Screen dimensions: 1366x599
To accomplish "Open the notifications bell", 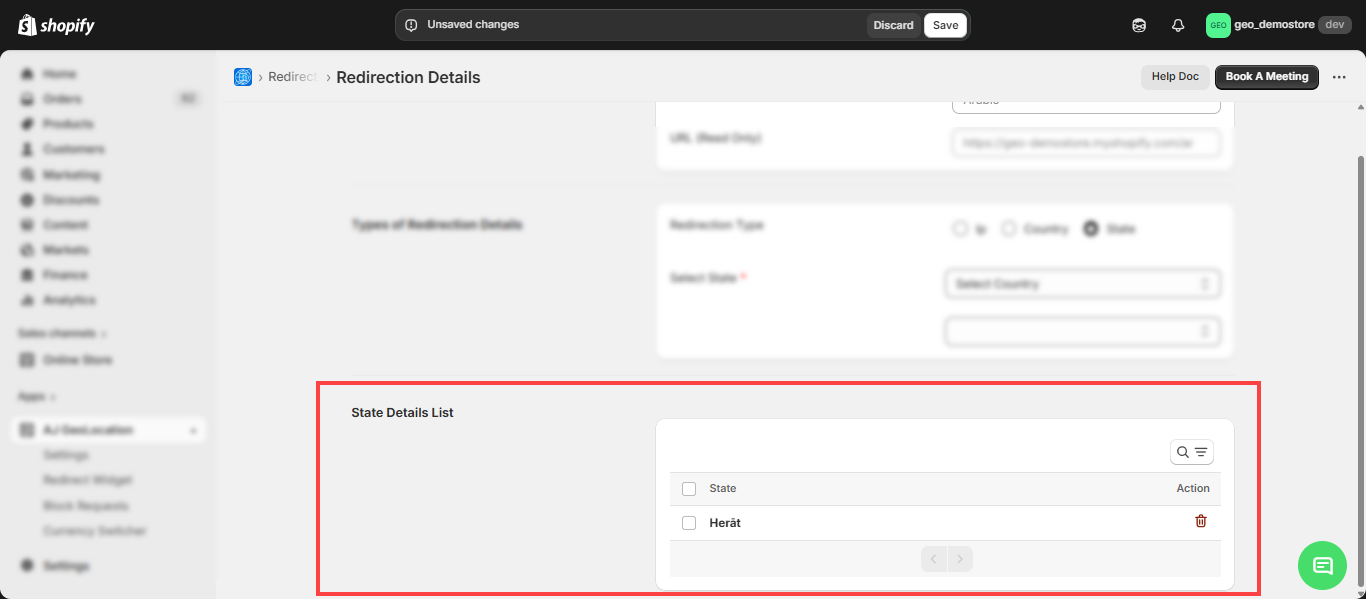I will (1178, 25).
